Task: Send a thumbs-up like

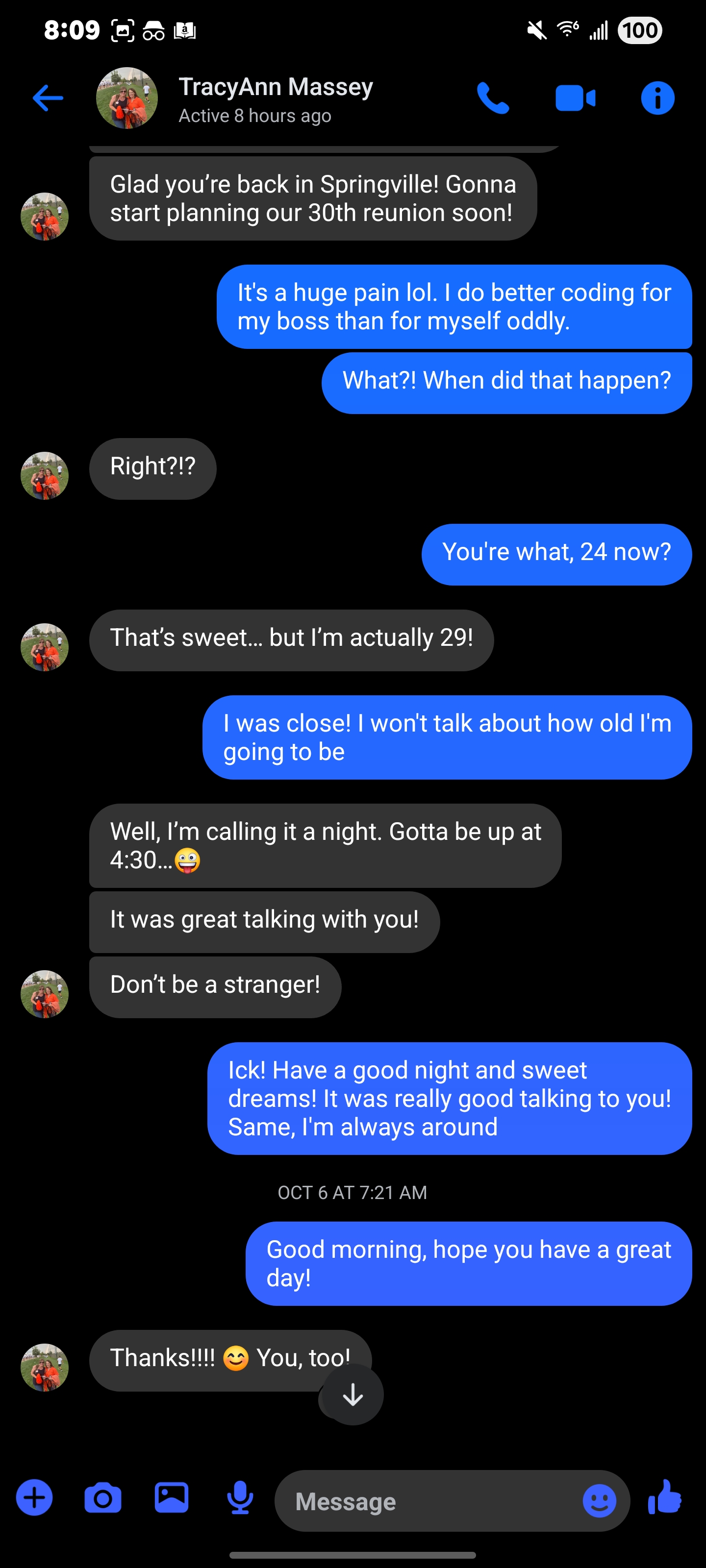Action: [665, 1497]
